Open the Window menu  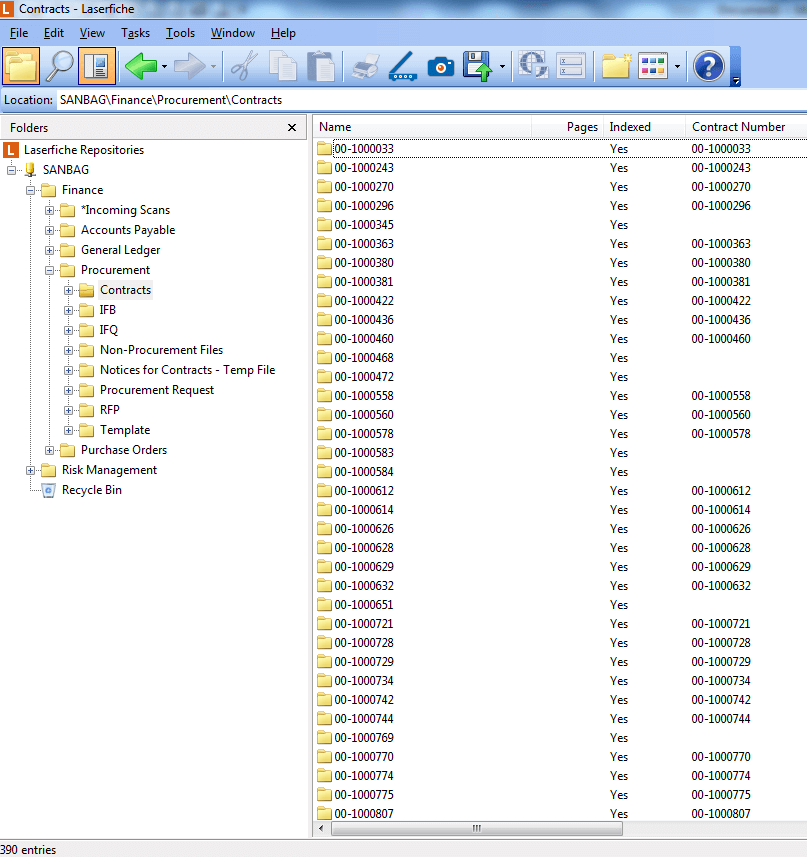point(233,33)
